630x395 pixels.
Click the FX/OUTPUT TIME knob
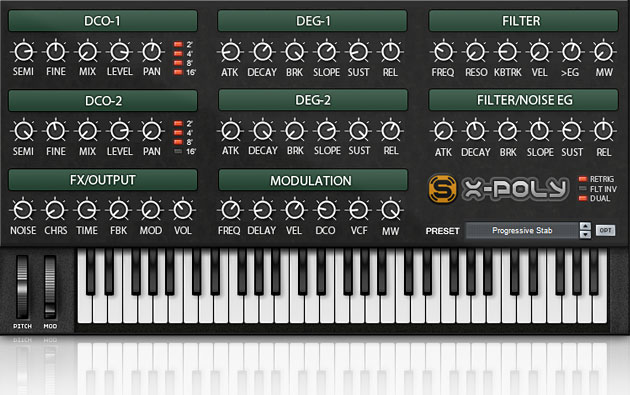pos(87,210)
